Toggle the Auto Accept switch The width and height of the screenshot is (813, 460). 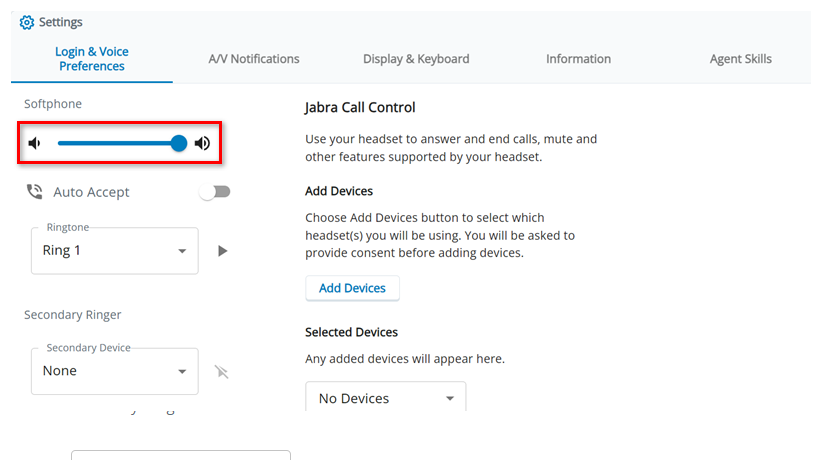[x=215, y=192]
